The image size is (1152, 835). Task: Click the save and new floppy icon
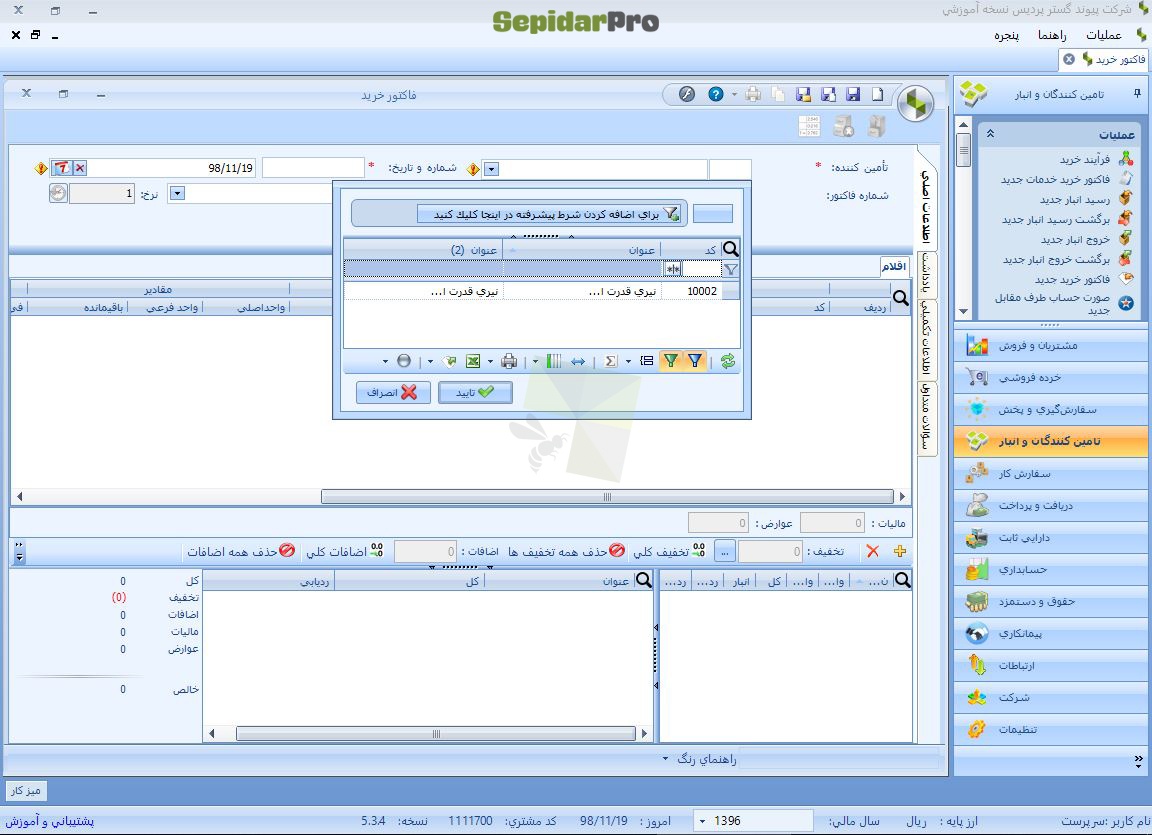828,94
